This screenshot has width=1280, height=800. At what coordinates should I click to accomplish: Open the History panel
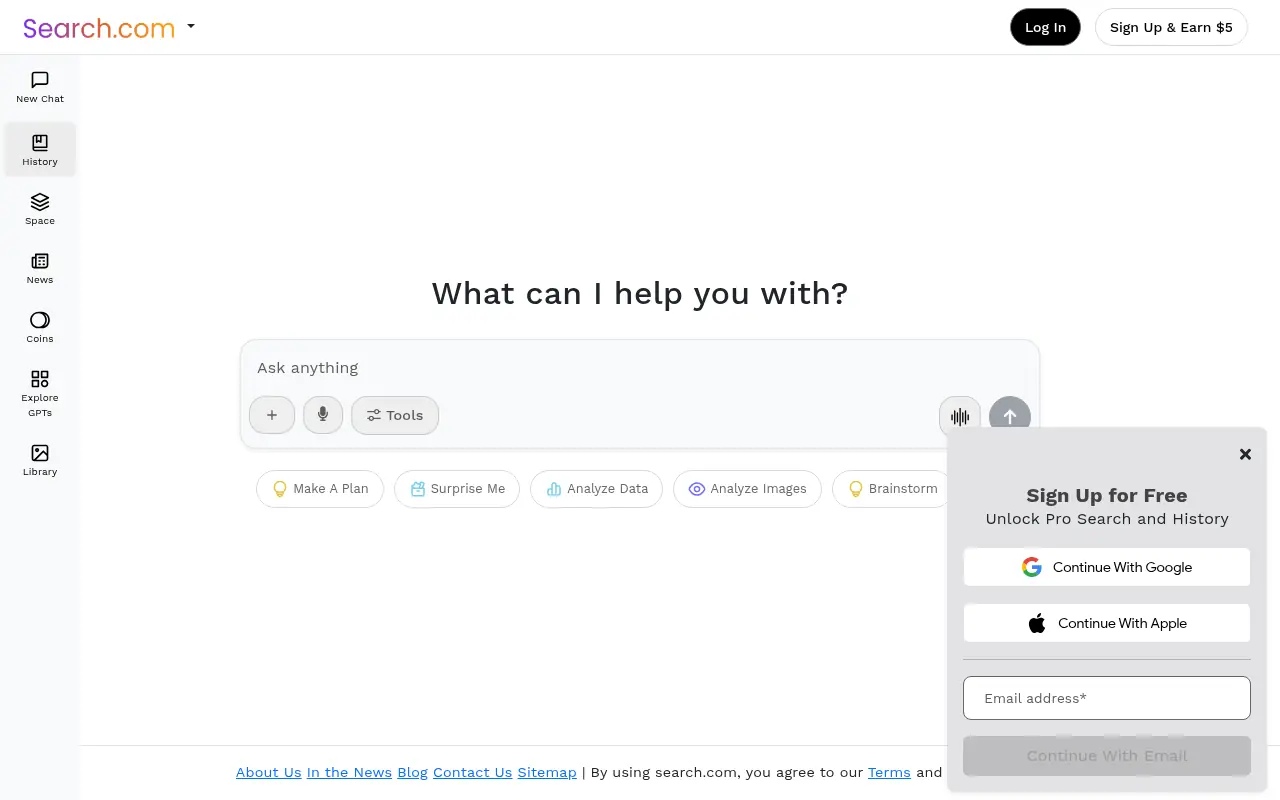(39, 149)
